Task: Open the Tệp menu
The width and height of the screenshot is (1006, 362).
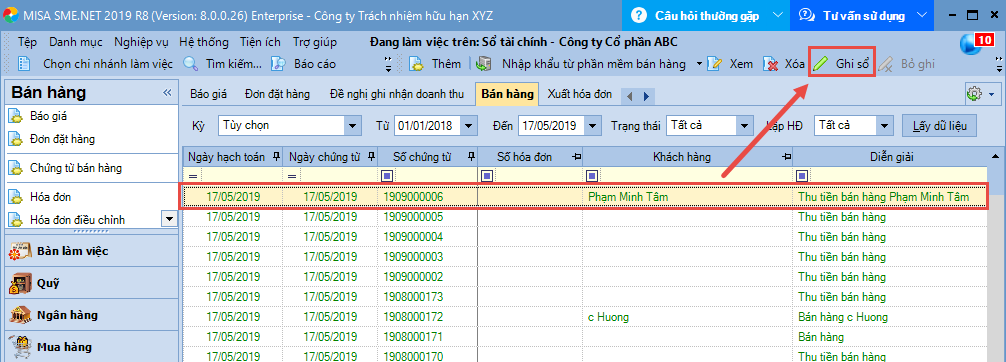Action: tap(28, 42)
